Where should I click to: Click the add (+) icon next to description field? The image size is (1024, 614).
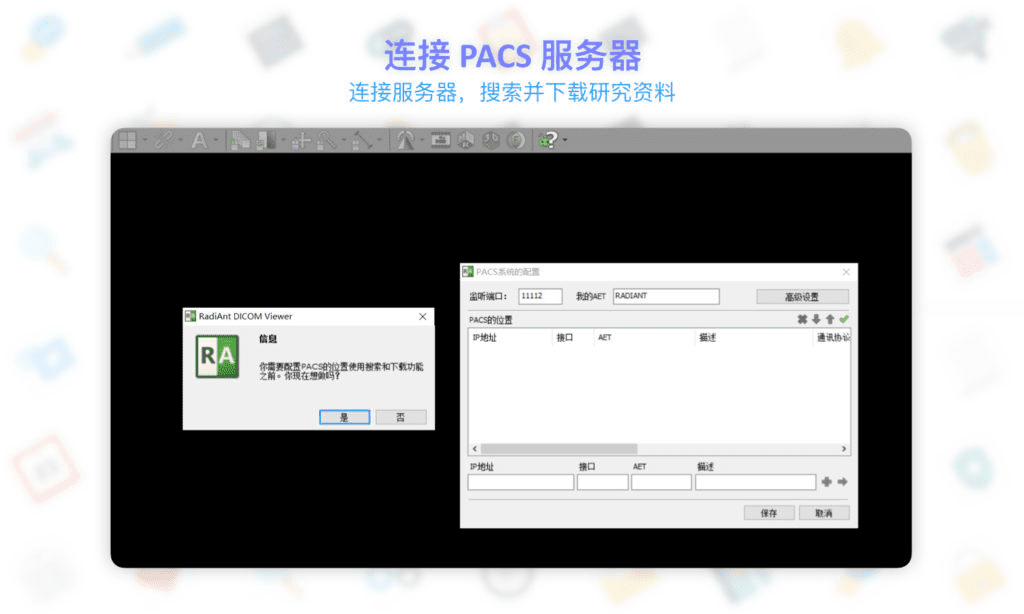tap(828, 481)
